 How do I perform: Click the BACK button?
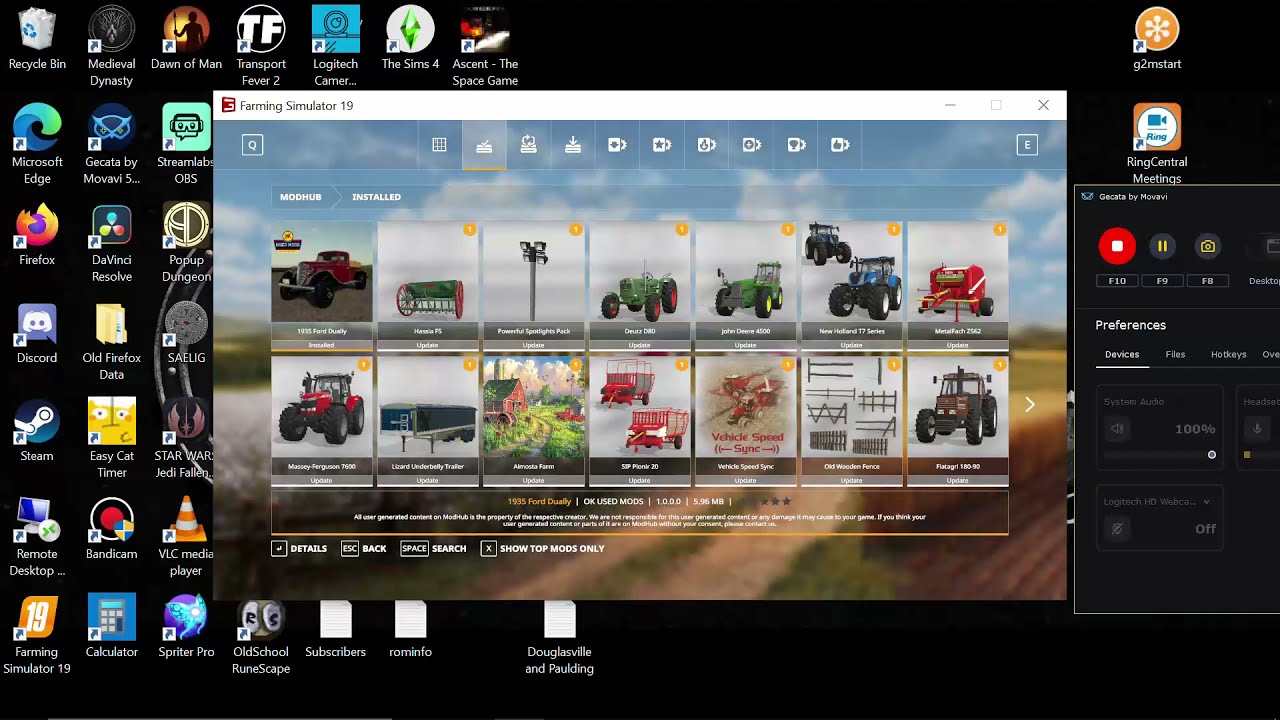point(364,548)
